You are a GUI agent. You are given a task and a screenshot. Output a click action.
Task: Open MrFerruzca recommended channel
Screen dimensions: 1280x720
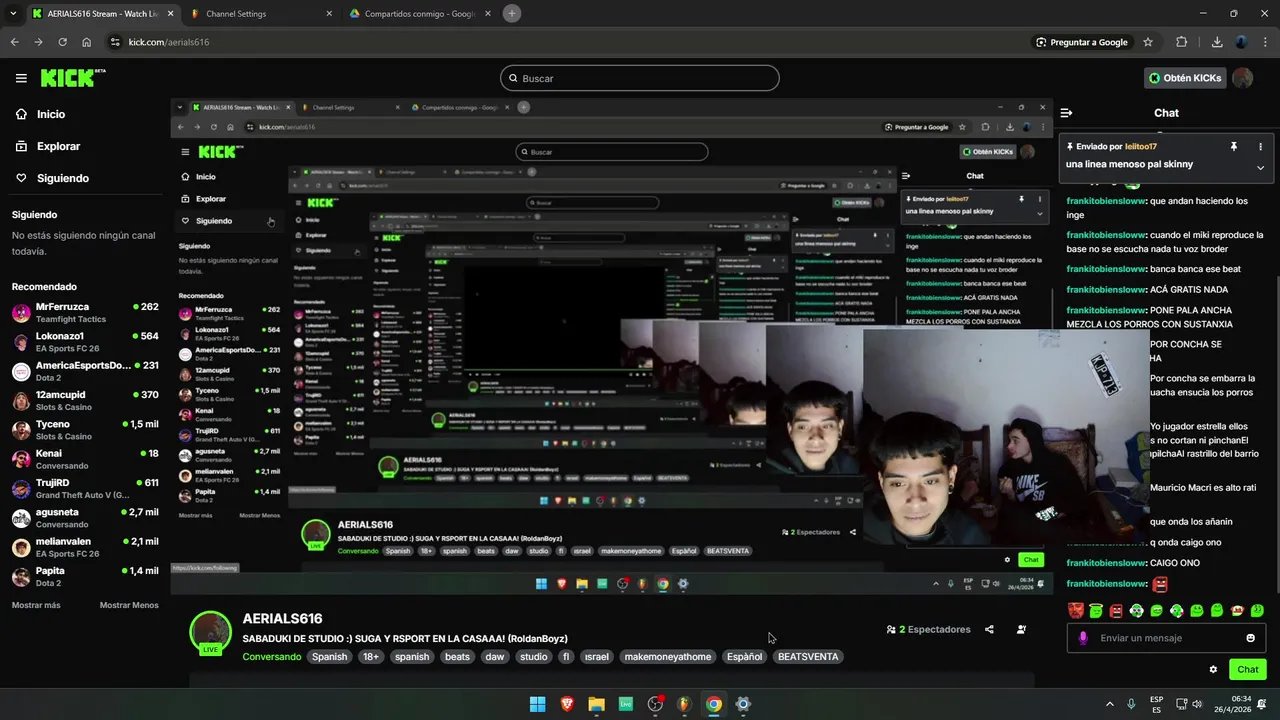pos(85,312)
